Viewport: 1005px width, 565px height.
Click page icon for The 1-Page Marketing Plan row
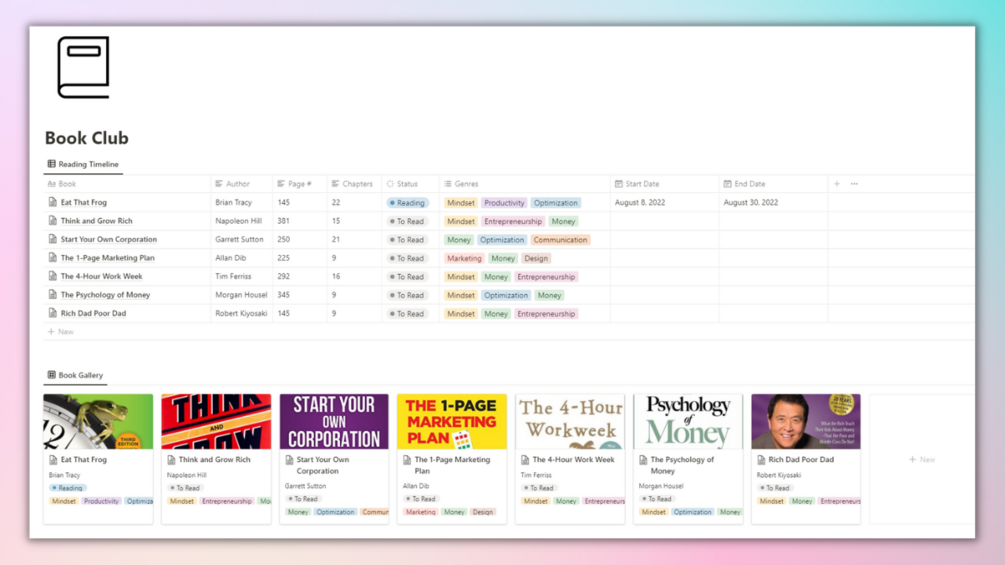point(53,258)
